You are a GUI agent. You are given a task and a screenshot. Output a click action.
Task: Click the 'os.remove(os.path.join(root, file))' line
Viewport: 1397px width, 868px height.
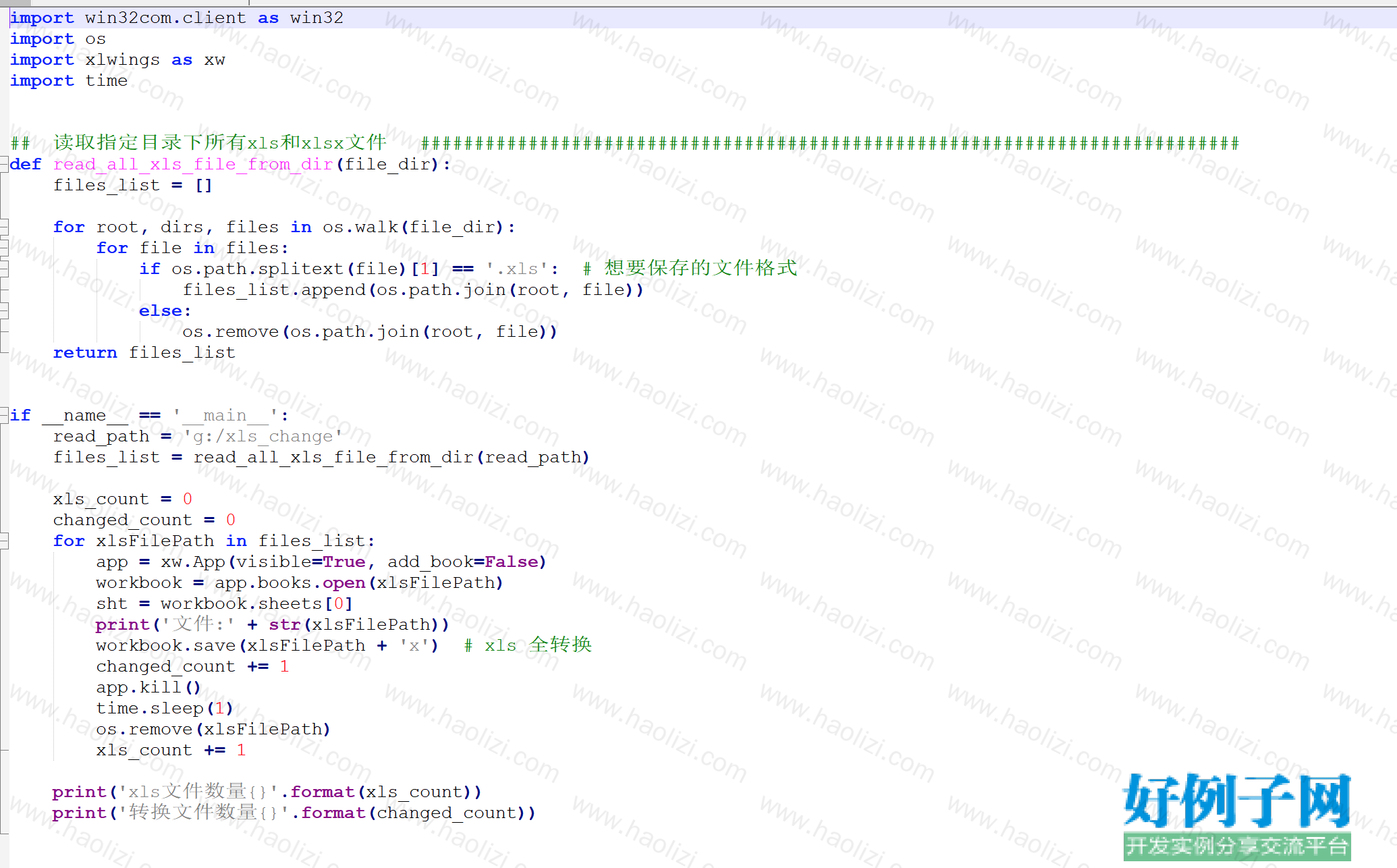click(370, 331)
